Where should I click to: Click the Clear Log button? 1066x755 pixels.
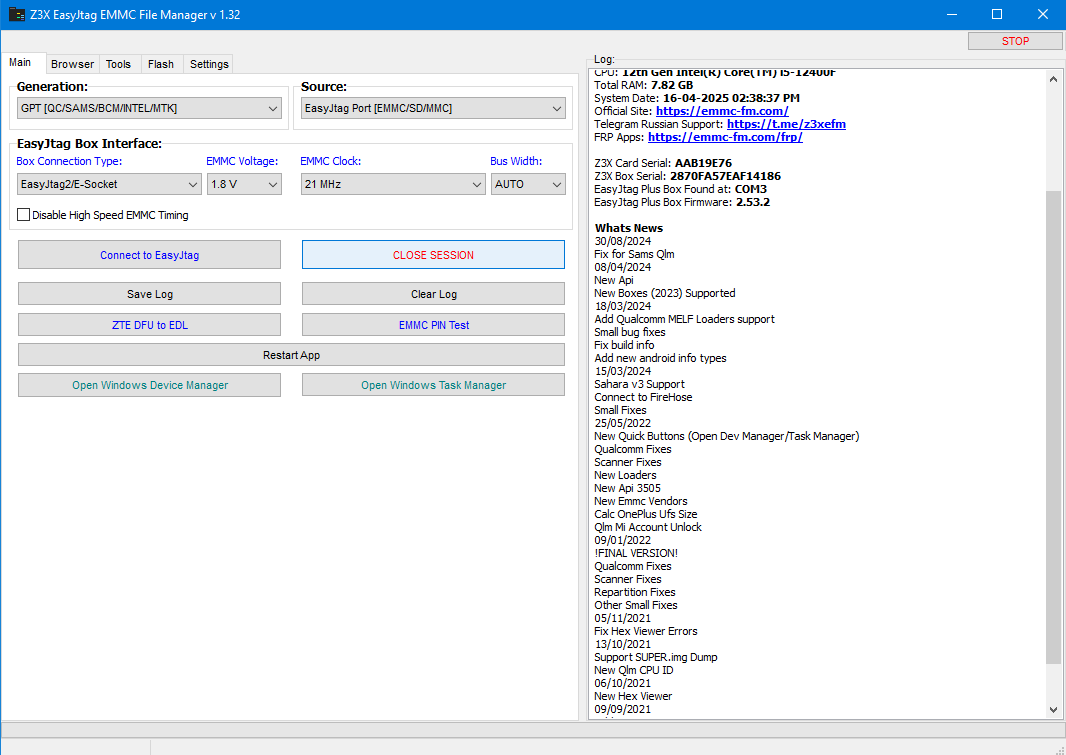tap(433, 294)
